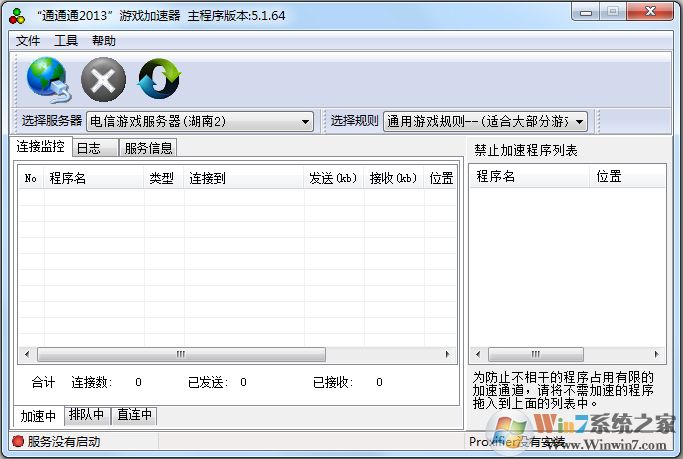Open the 文件 menu
The height and width of the screenshot is (459, 683).
pyautogui.click(x=28, y=41)
